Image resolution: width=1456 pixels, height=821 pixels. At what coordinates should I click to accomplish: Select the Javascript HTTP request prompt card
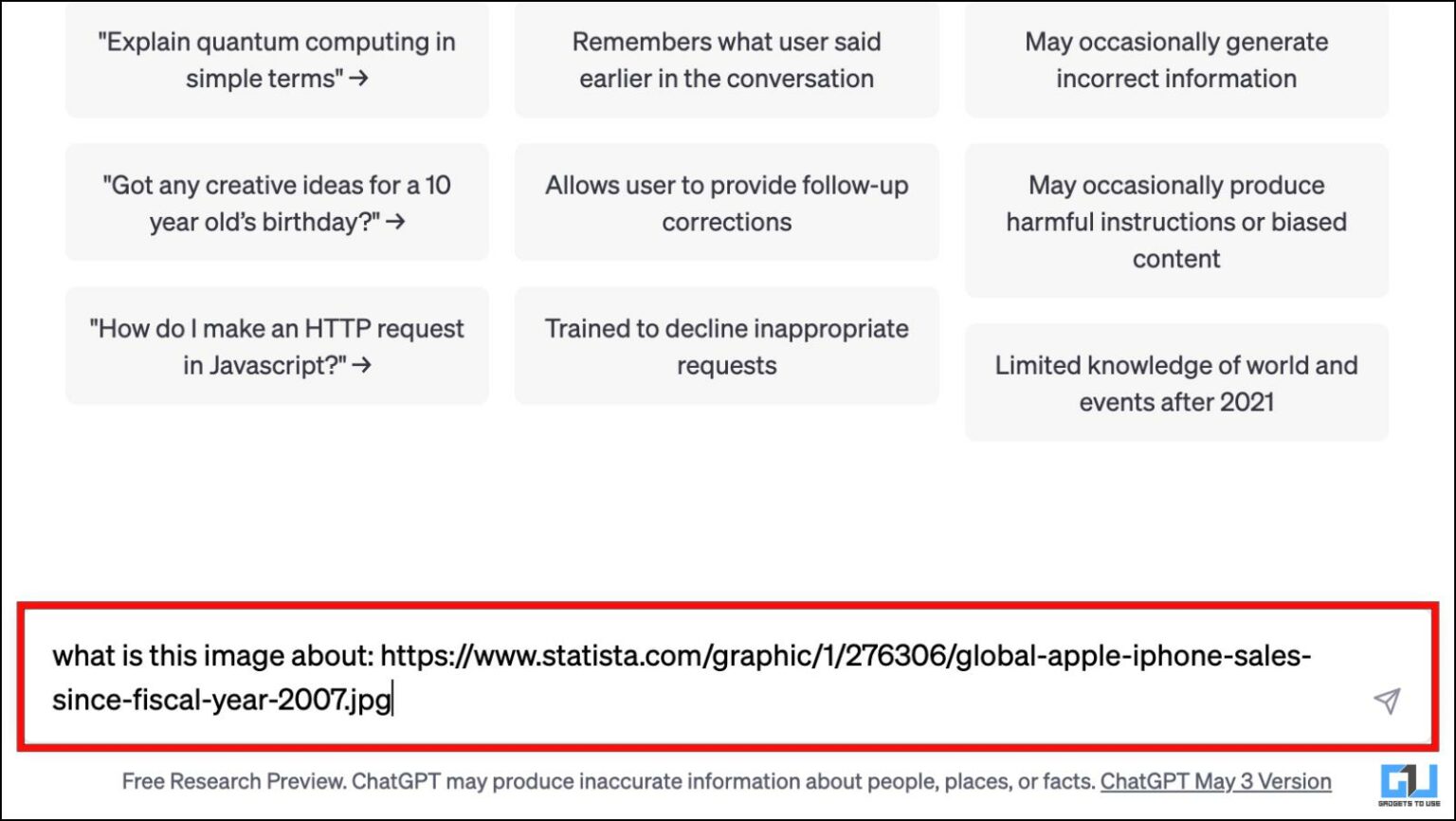click(276, 346)
